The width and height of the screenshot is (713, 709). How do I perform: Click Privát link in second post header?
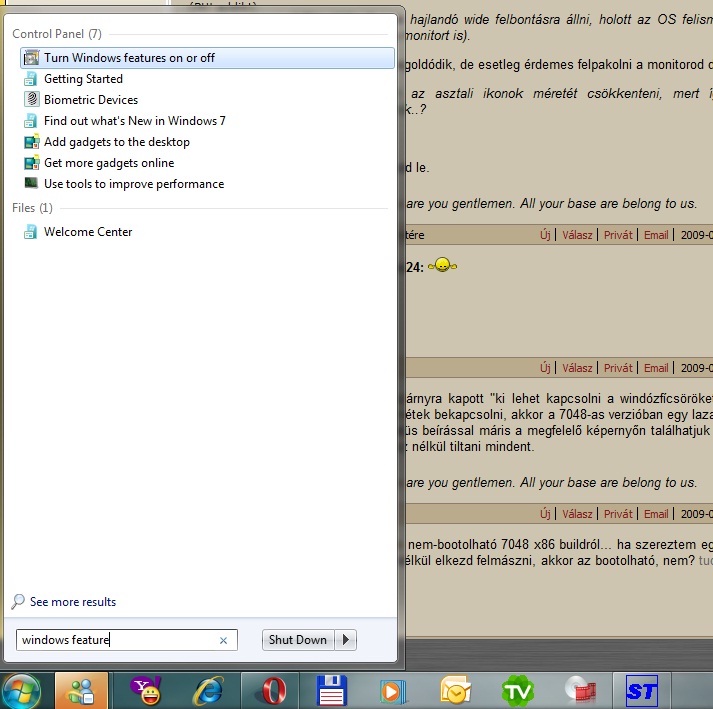click(618, 368)
